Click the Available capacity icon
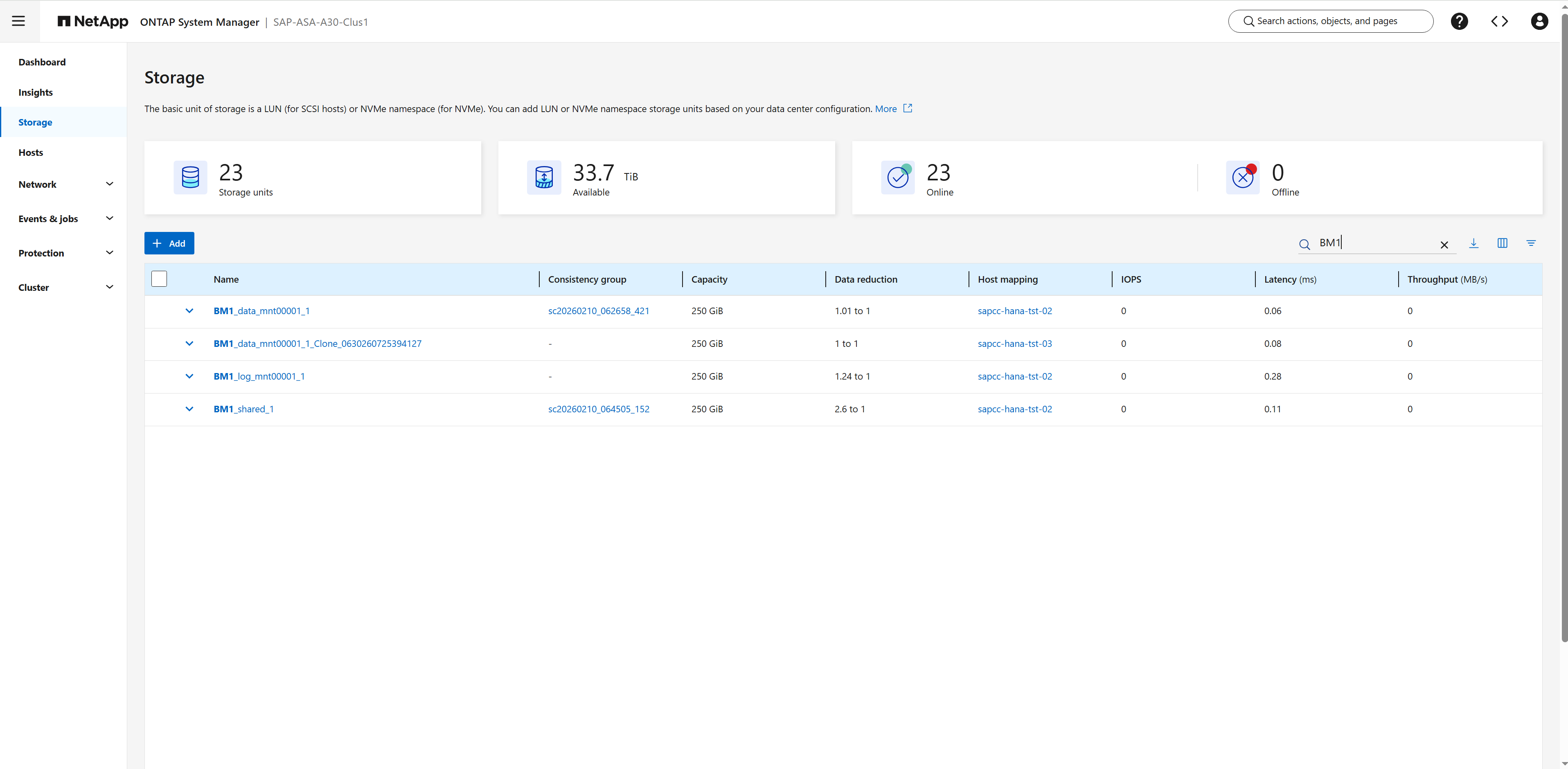This screenshot has height=769, width=1568. 544,177
